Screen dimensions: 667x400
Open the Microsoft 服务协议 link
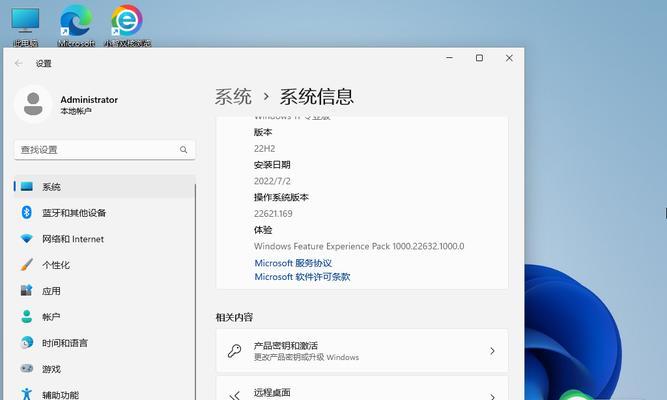[293, 263]
